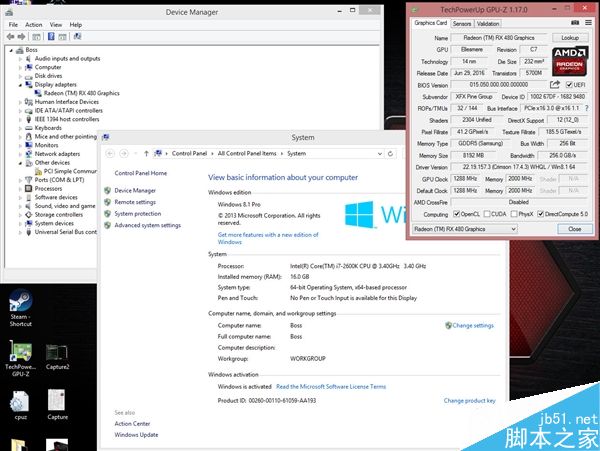
Task: Collapse the Other devices node
Action: coord(20,163)
